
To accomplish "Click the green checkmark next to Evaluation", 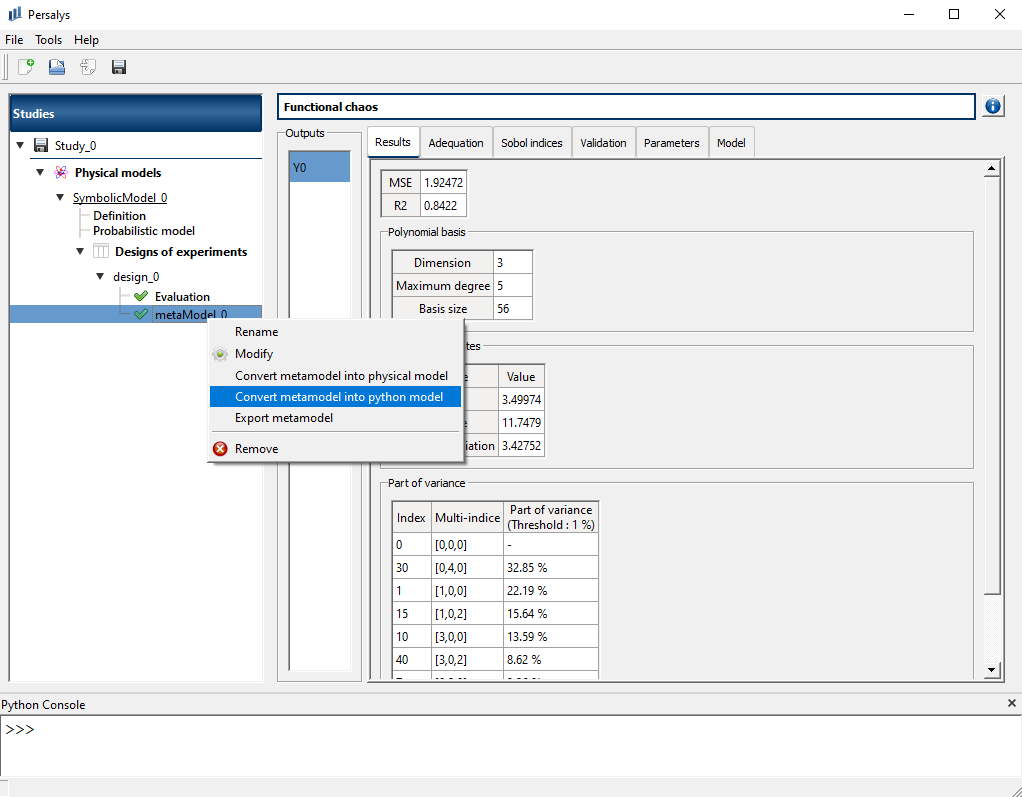I will pyautogui.click(x=139, y=296).
